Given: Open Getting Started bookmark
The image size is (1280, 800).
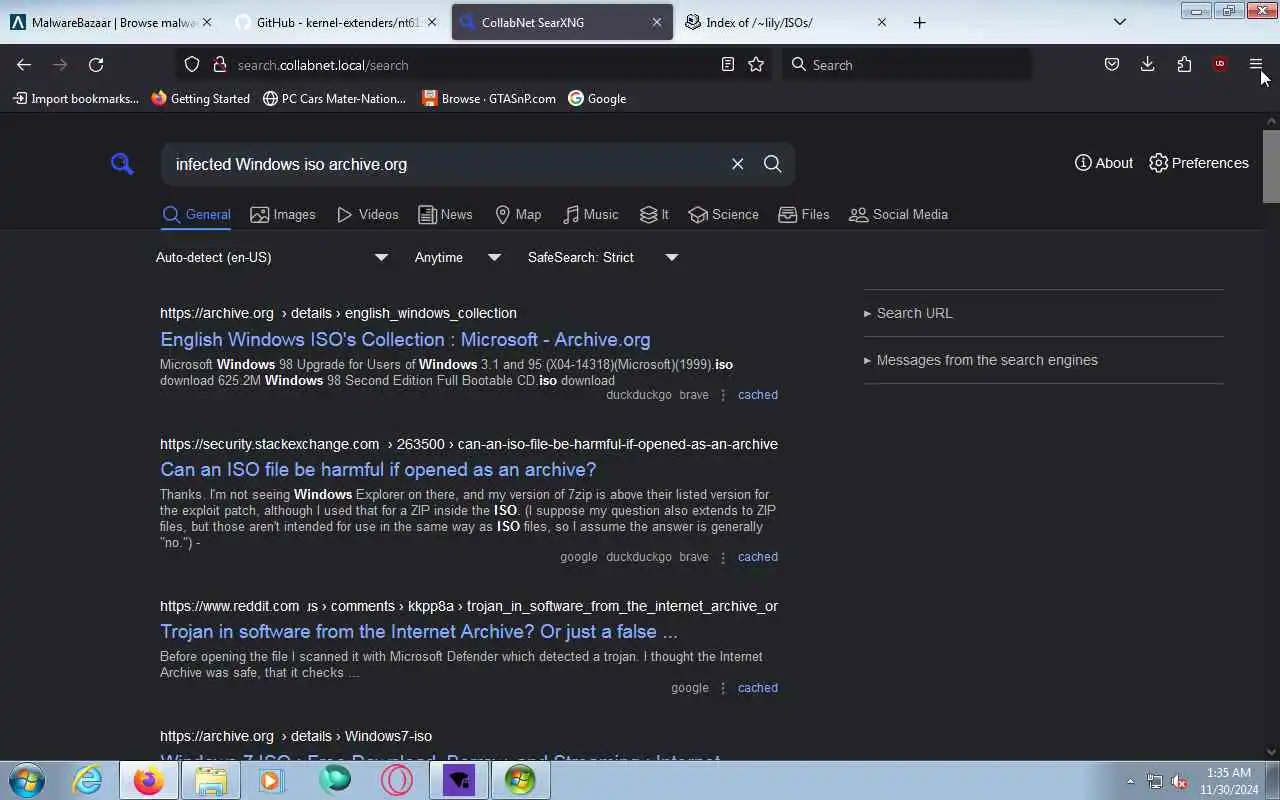Looking at the screenshot, I should (200, 98).
